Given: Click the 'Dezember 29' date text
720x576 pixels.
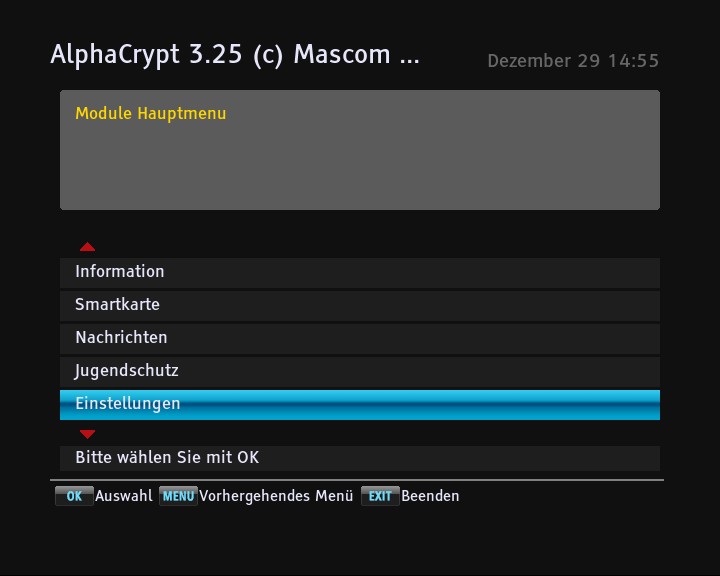Looking at the screenshot, I should point(543,61).
